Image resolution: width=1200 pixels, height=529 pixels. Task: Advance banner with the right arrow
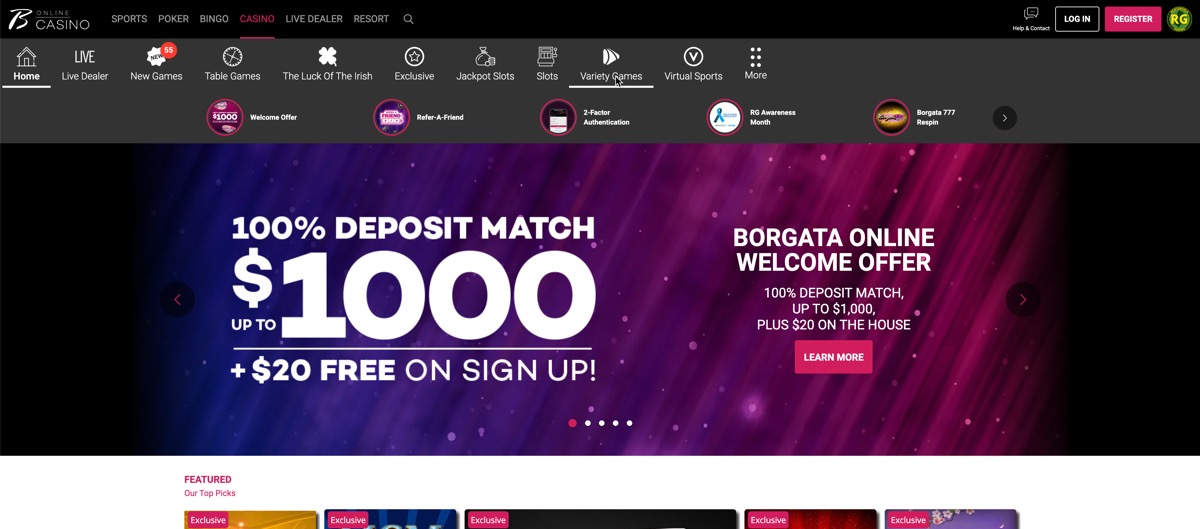pos(1022,299)
